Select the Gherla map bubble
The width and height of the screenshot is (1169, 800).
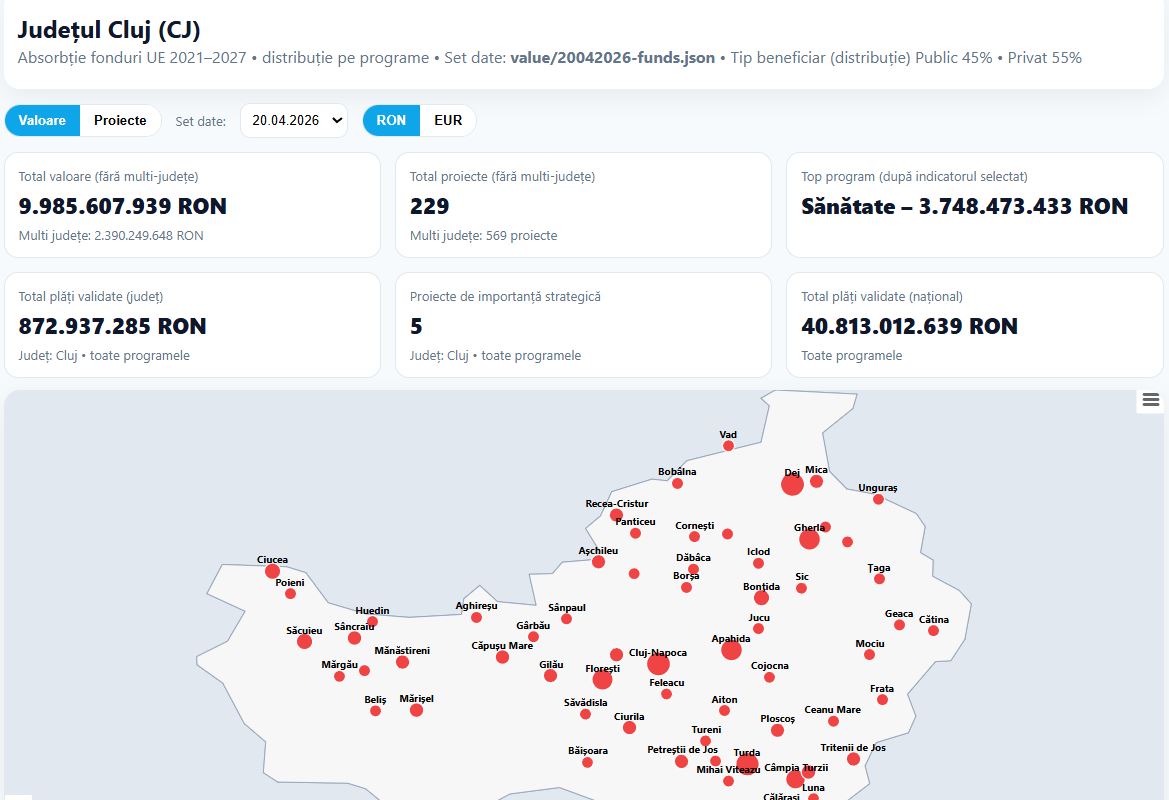click(809, 540)
